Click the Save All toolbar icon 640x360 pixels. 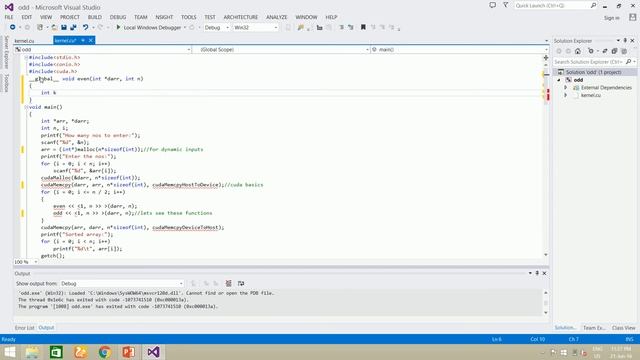pyautogui.click(x=73, y=27)
